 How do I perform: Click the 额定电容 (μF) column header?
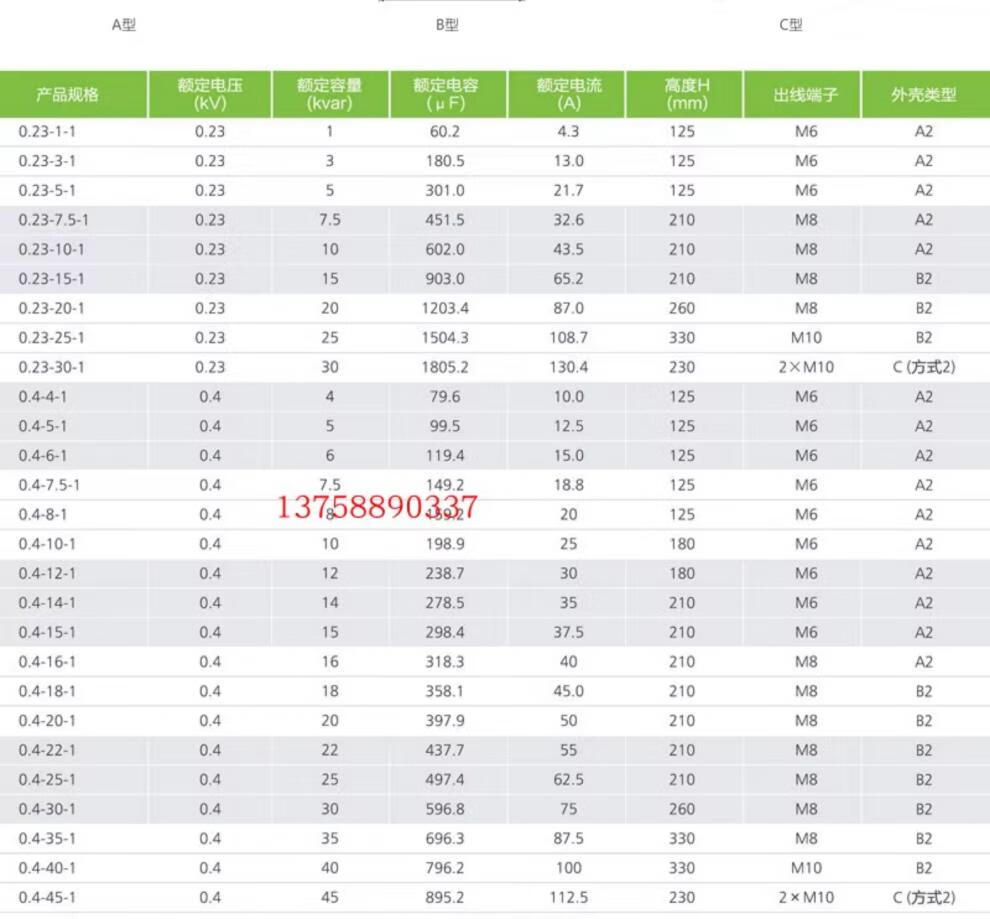click(446, 94)
